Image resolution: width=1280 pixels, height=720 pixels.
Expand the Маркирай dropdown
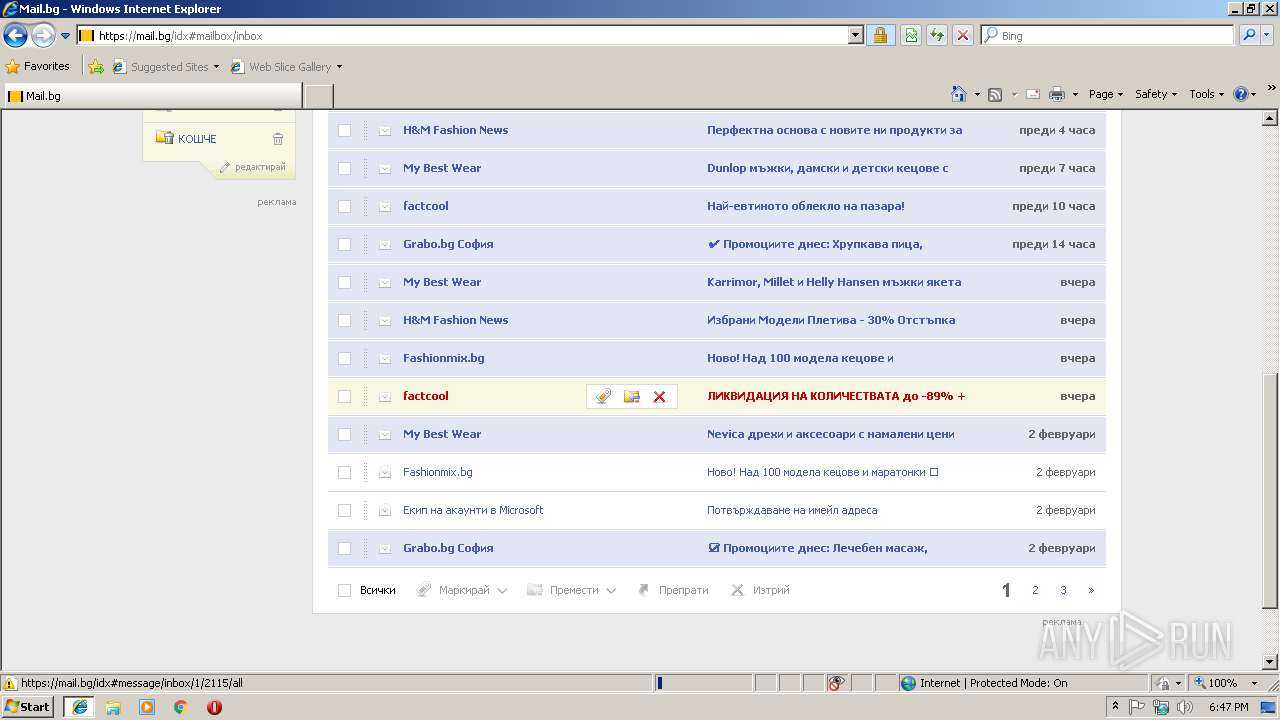[x=502, y=591]
